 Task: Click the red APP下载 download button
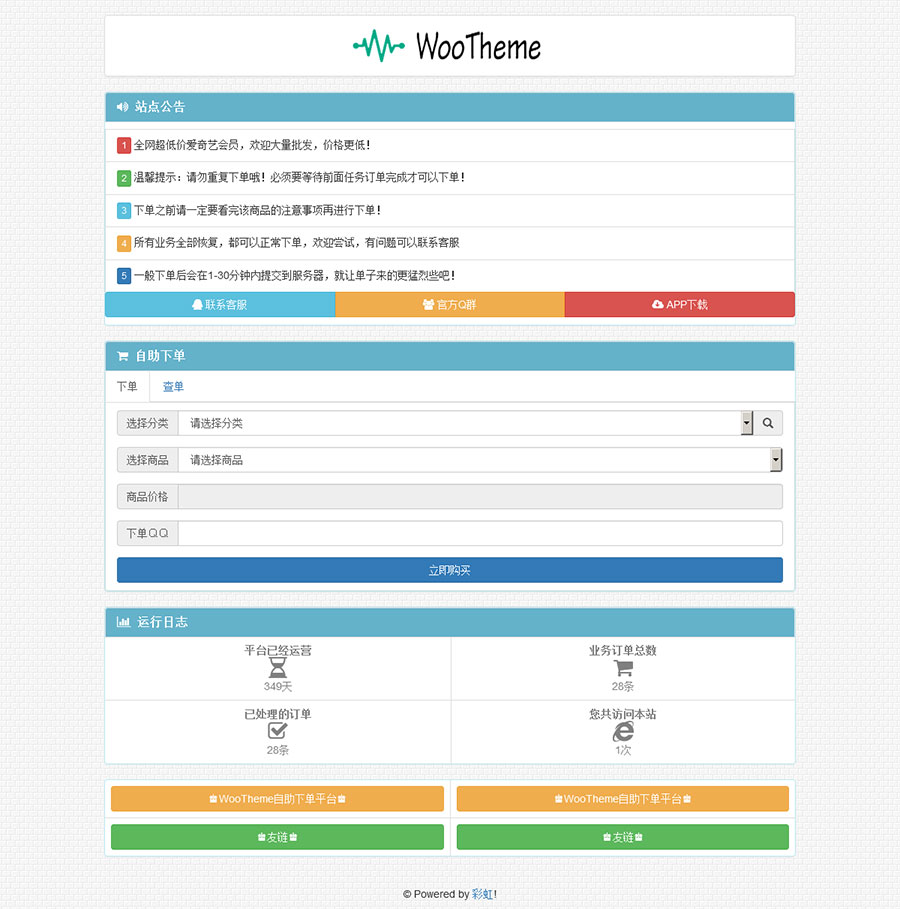[x=680, y=304]
